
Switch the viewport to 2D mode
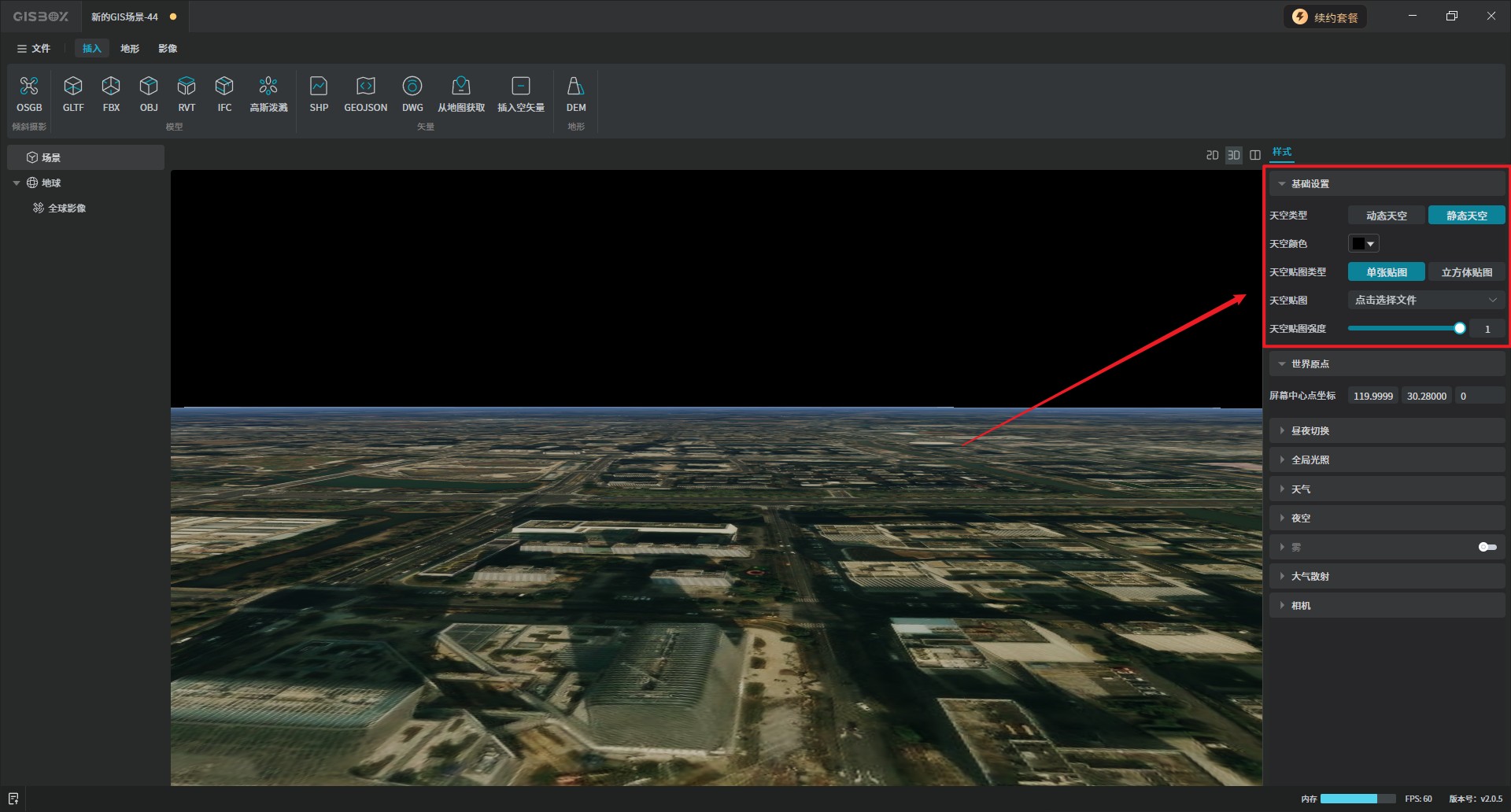(x=1212, y=155)
